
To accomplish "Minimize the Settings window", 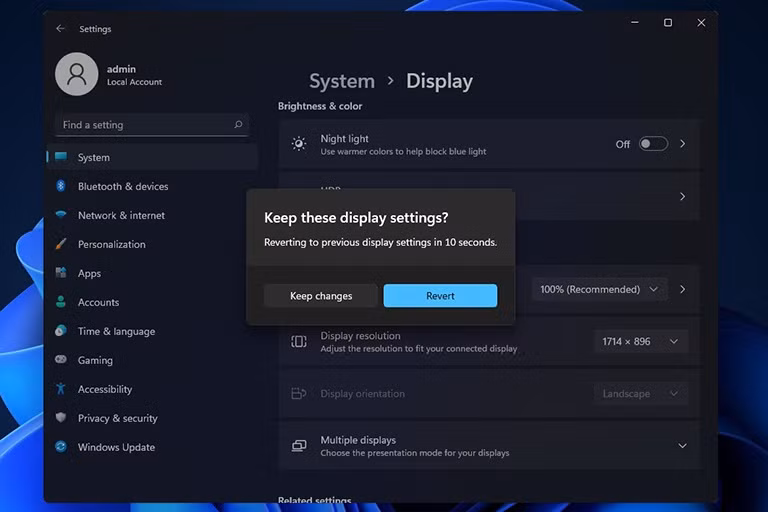I will pos(635,23).
